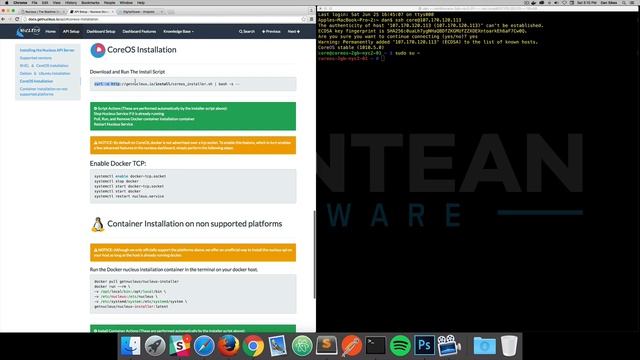Open the Trash in the Dock
The width and height of the screenshot is (640, 360).
509,346
